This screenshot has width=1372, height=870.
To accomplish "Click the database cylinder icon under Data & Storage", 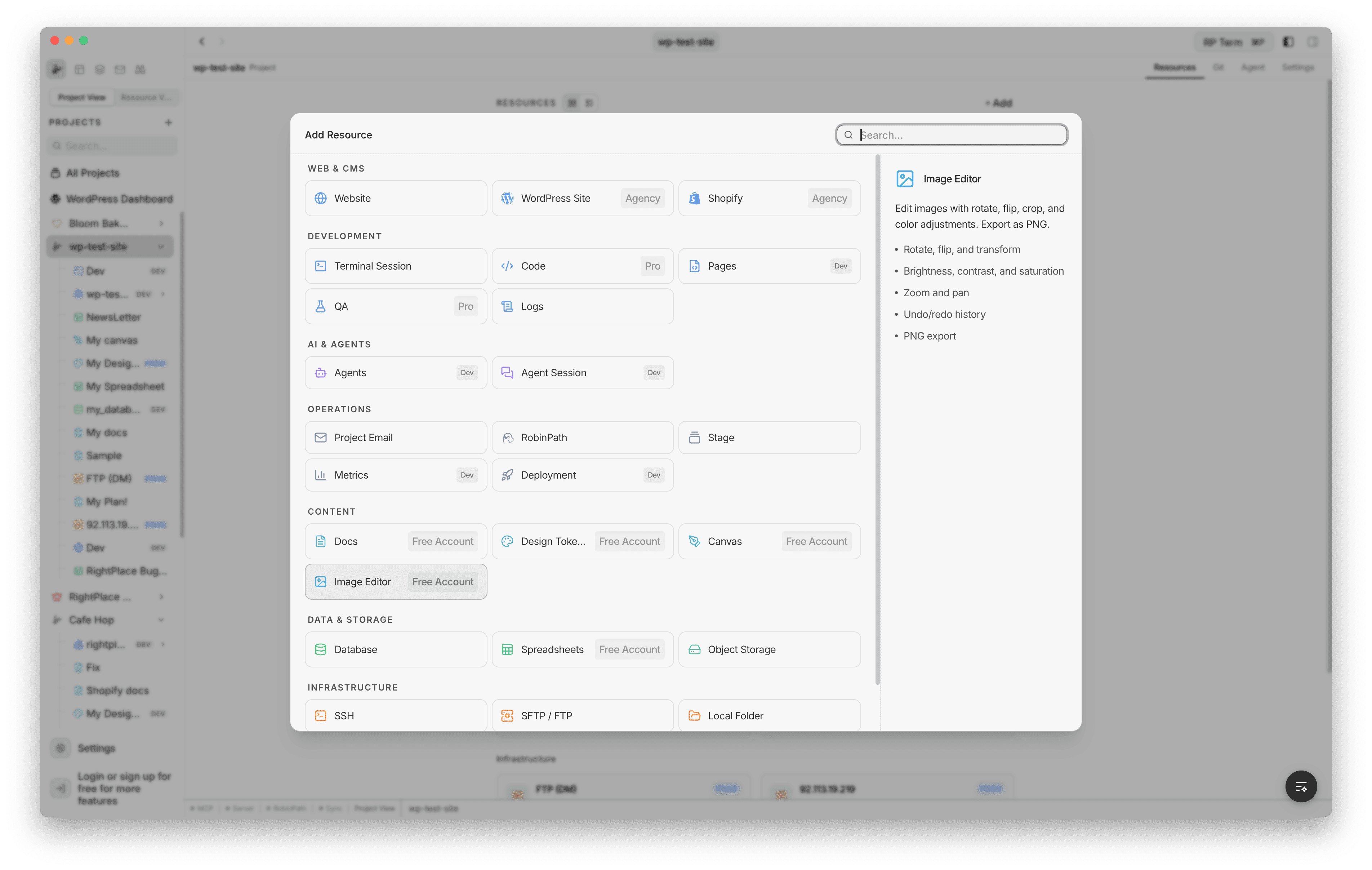I will pos(320,649).
